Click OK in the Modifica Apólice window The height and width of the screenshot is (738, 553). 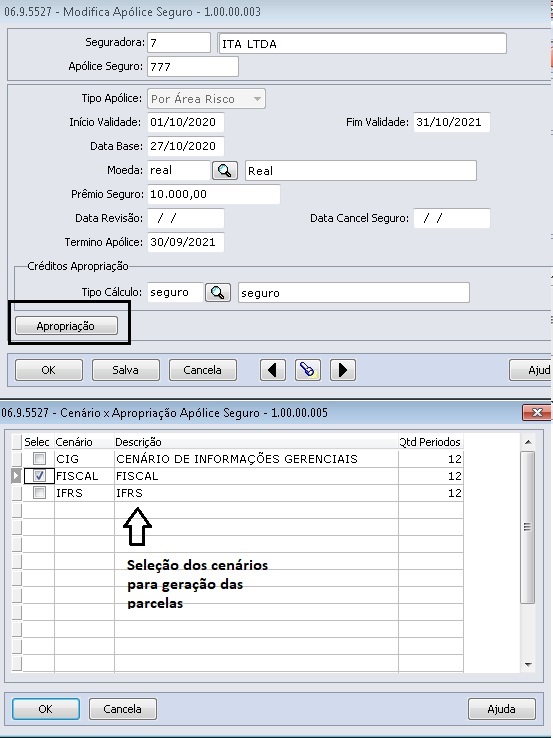(x=48, y=370)
